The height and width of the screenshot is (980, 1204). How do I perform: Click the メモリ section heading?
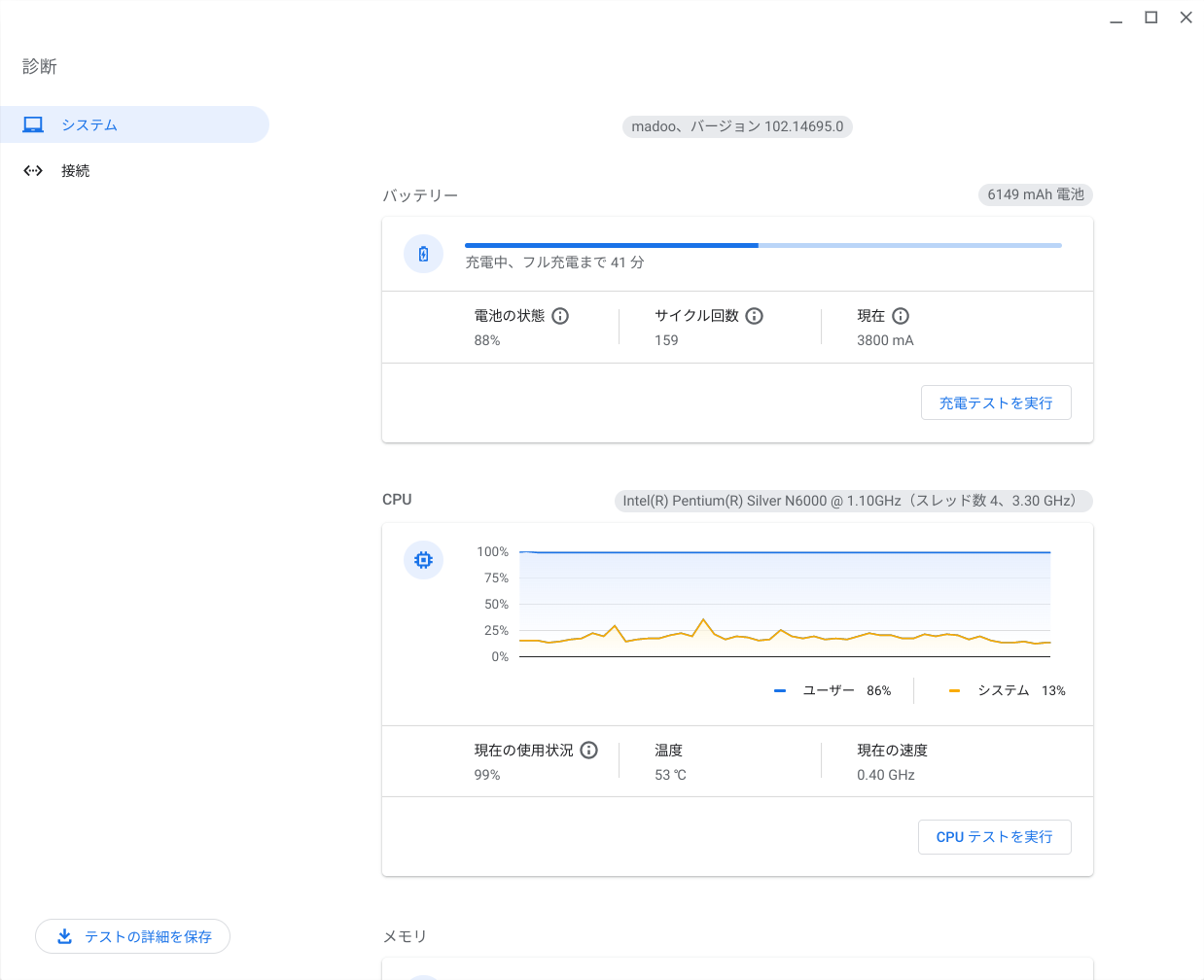pyautogui.click(x=405, y=936)
